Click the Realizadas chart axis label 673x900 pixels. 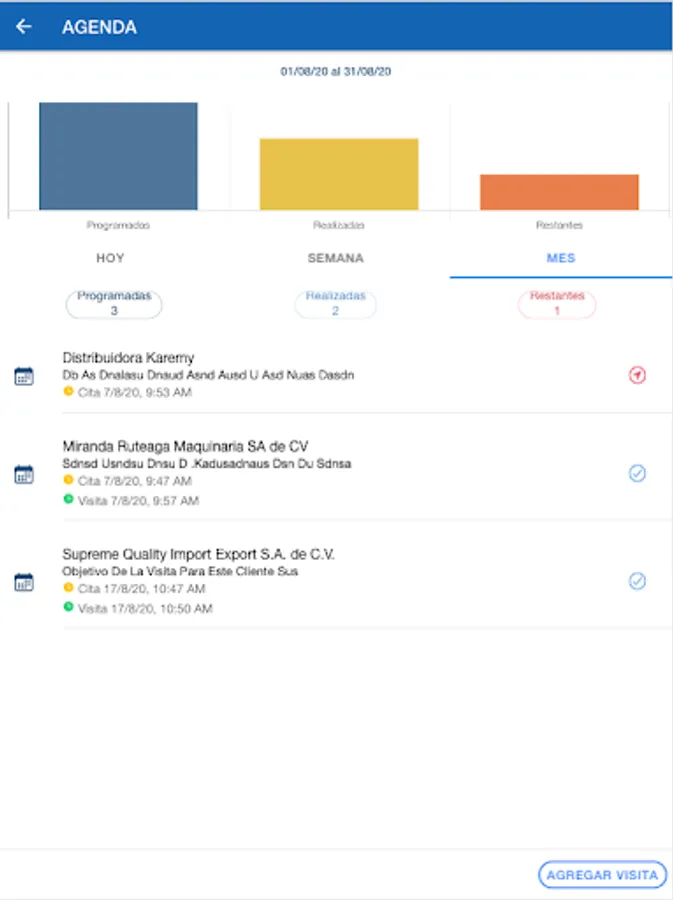pos(339,225)
